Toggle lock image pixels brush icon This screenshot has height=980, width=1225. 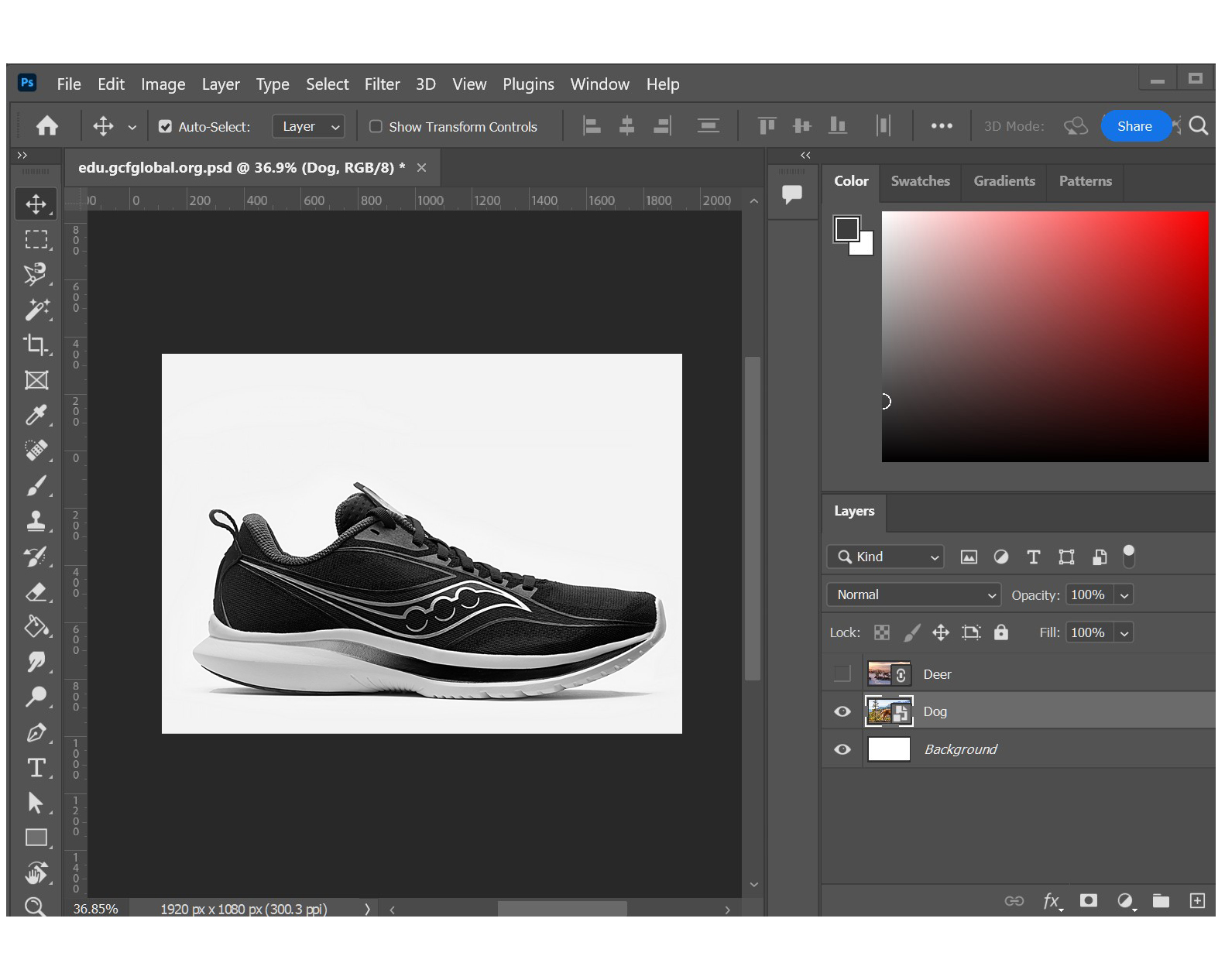click(x=912, y=632)
